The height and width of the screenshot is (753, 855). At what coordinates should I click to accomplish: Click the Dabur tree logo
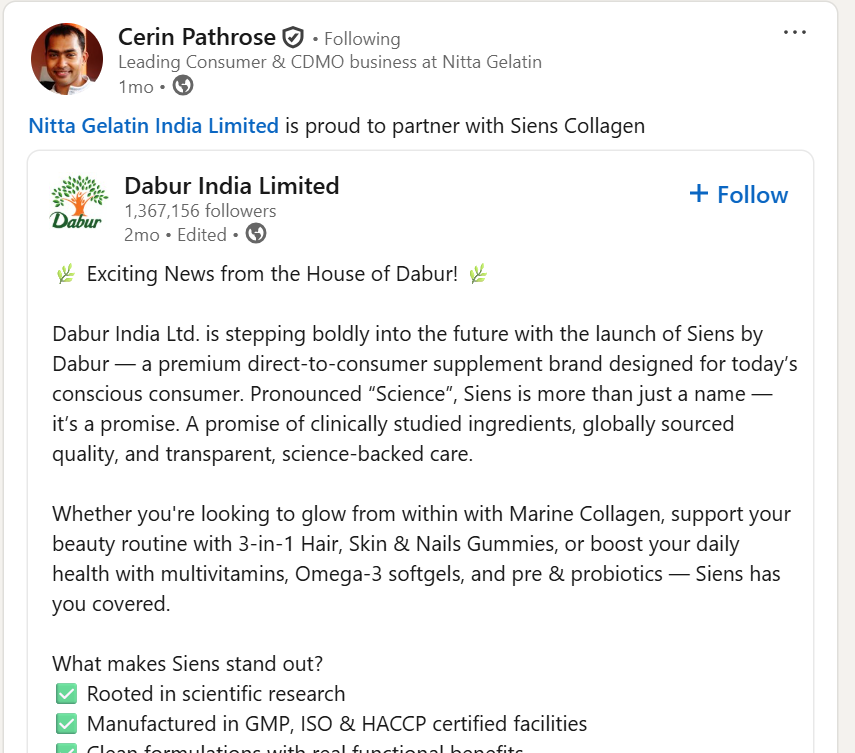[x=77, y=203]
